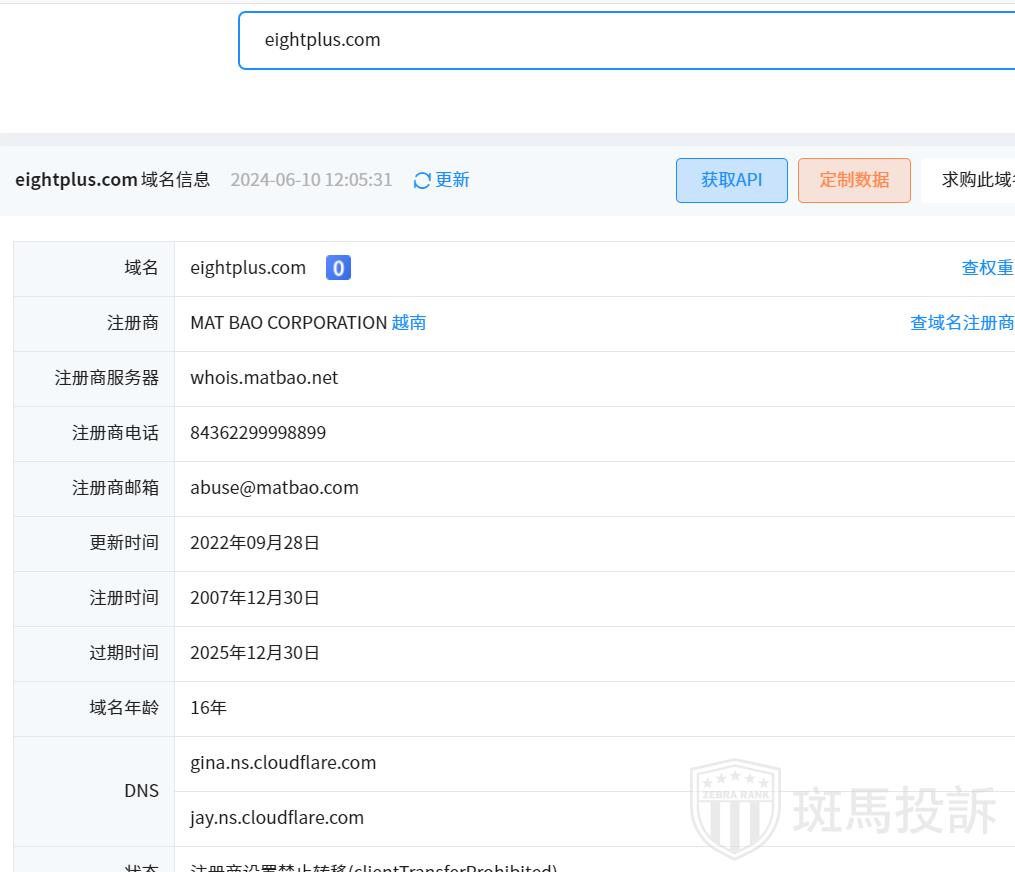Click the expiry date 2025年12月30日

tap(255, 653)
